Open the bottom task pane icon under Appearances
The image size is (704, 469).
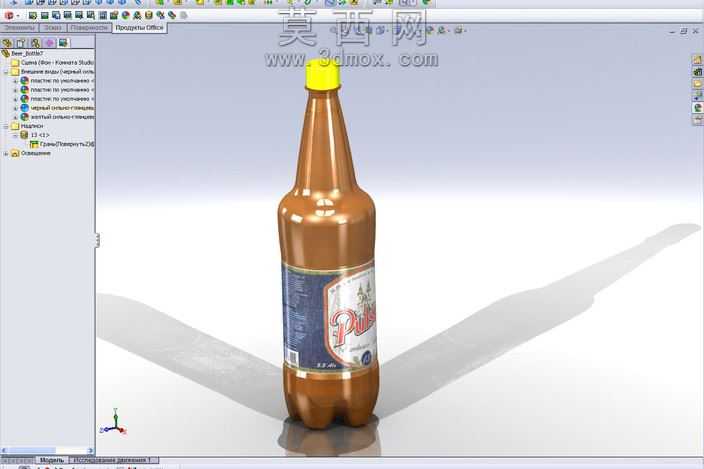pos(697,120)
